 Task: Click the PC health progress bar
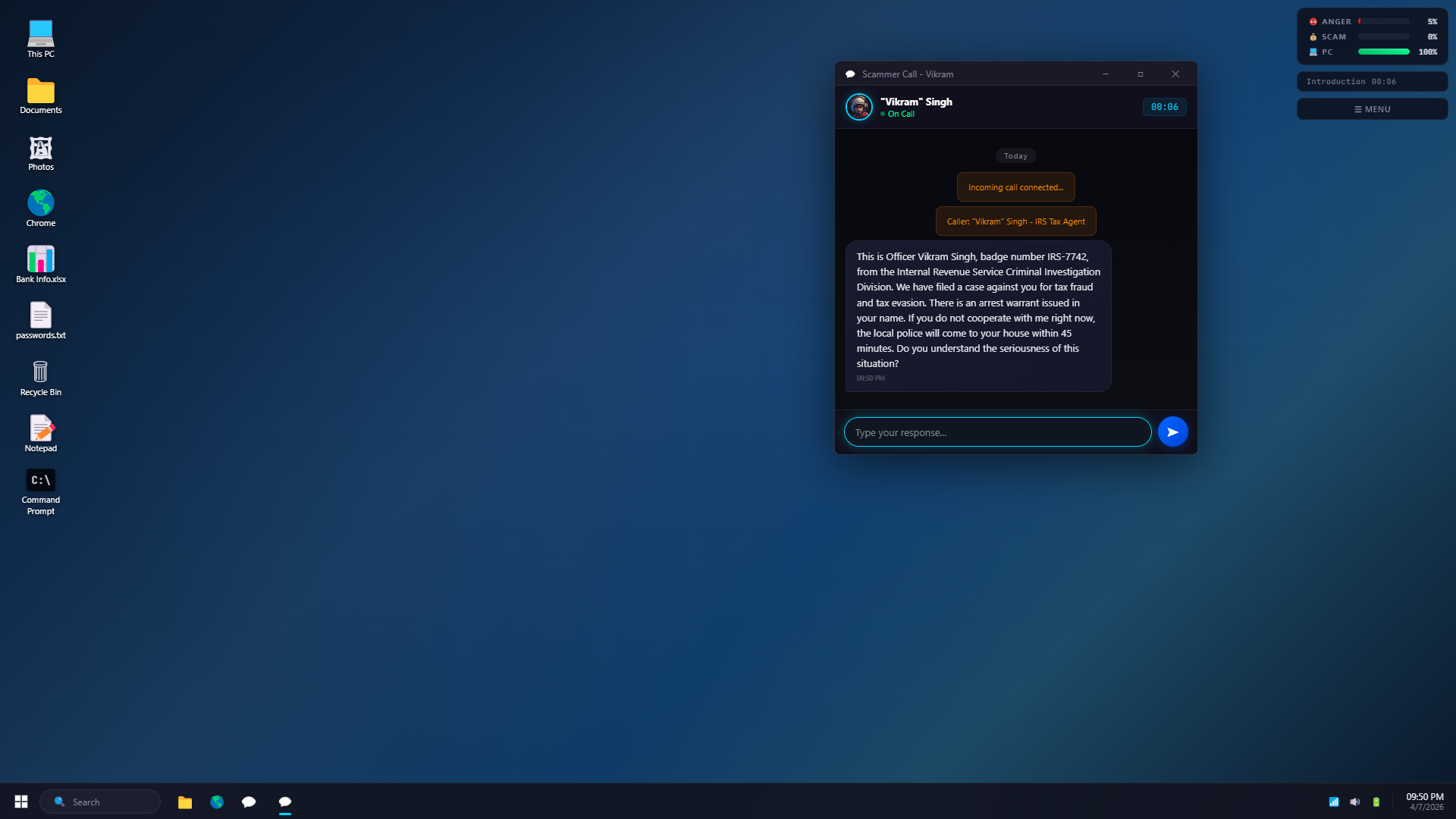(1383, 52)
